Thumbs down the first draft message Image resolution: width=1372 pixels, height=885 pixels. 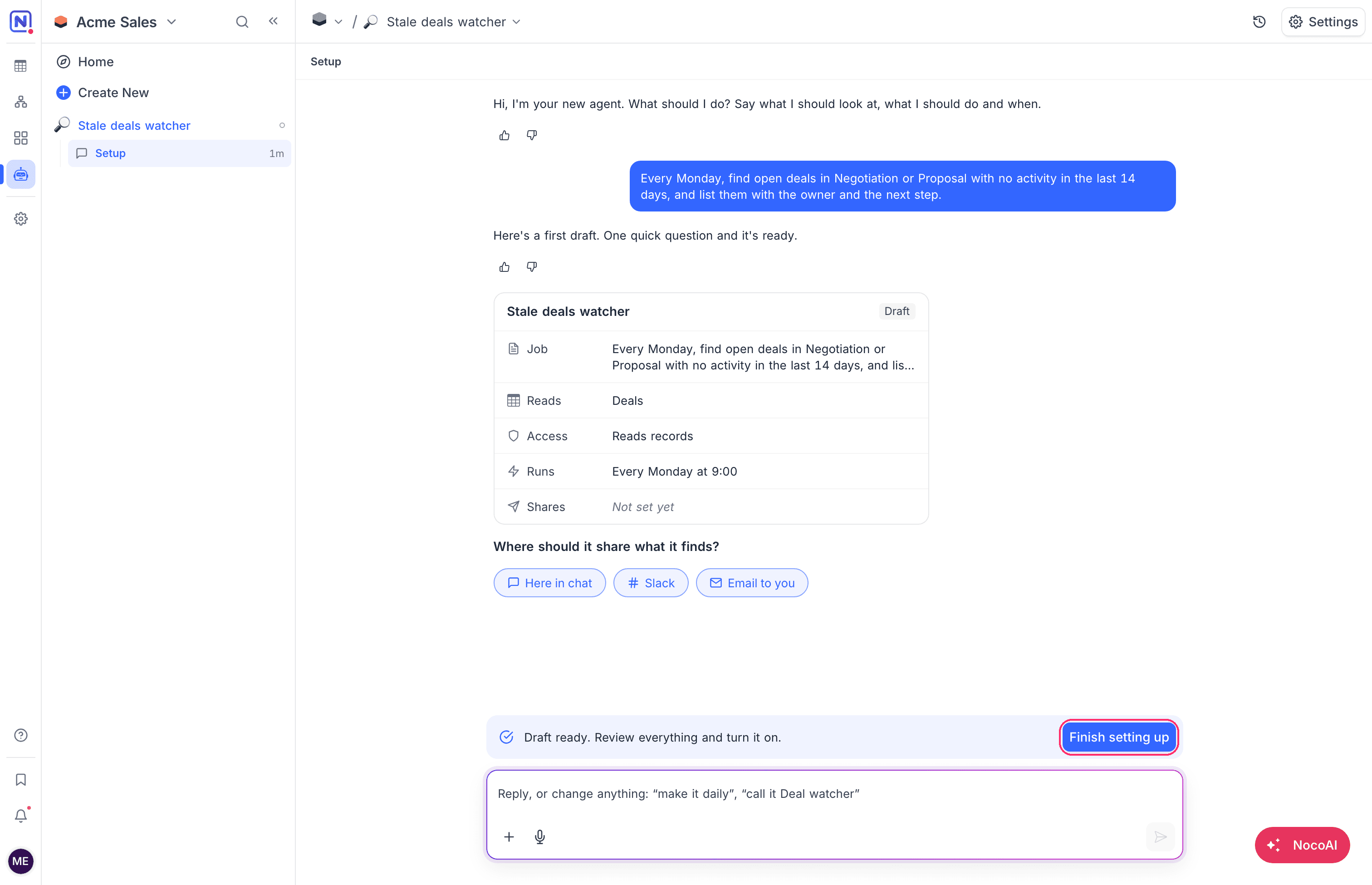(x=532, y=267)
